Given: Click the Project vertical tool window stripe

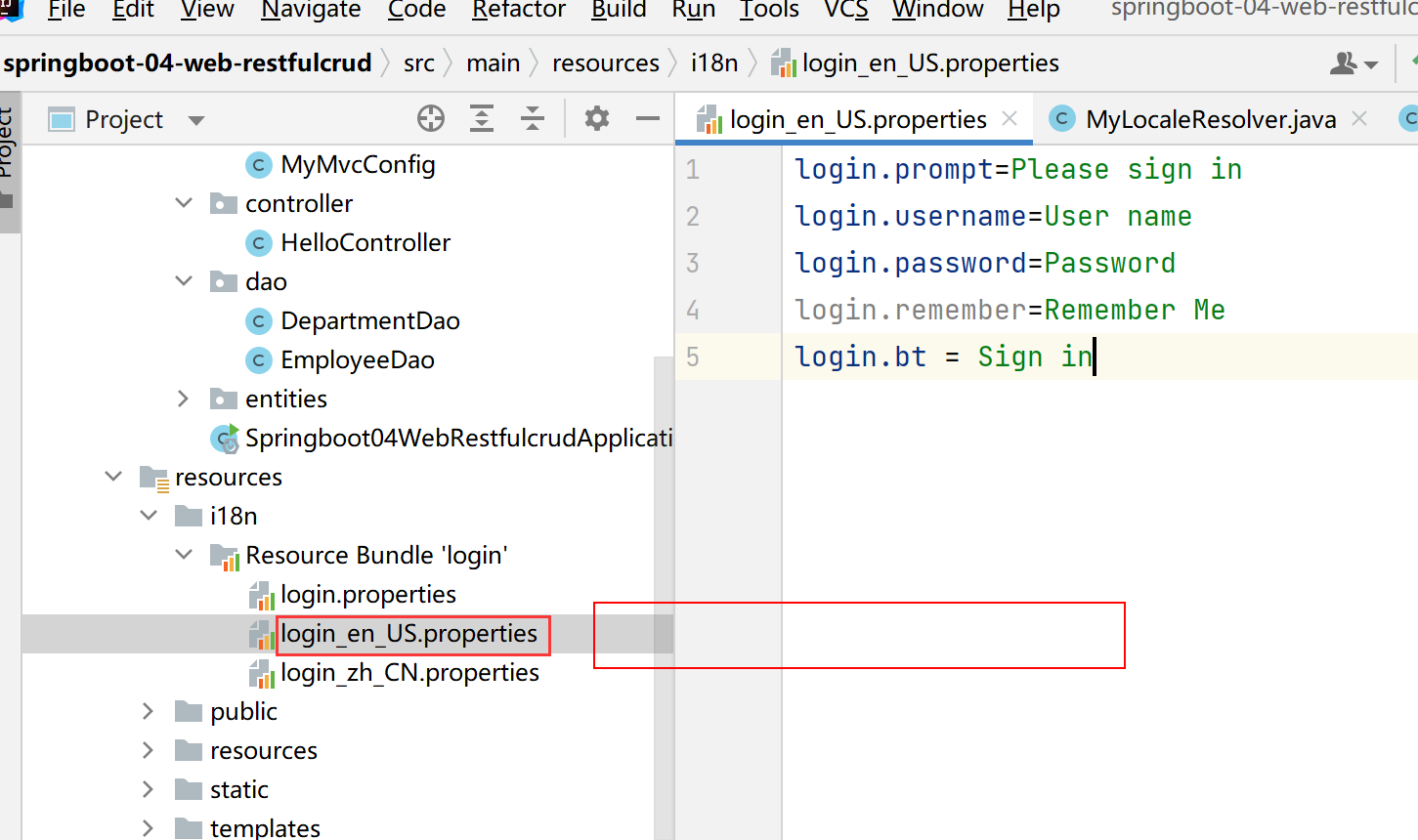Looking at the screenshot, I should point(10,162).
